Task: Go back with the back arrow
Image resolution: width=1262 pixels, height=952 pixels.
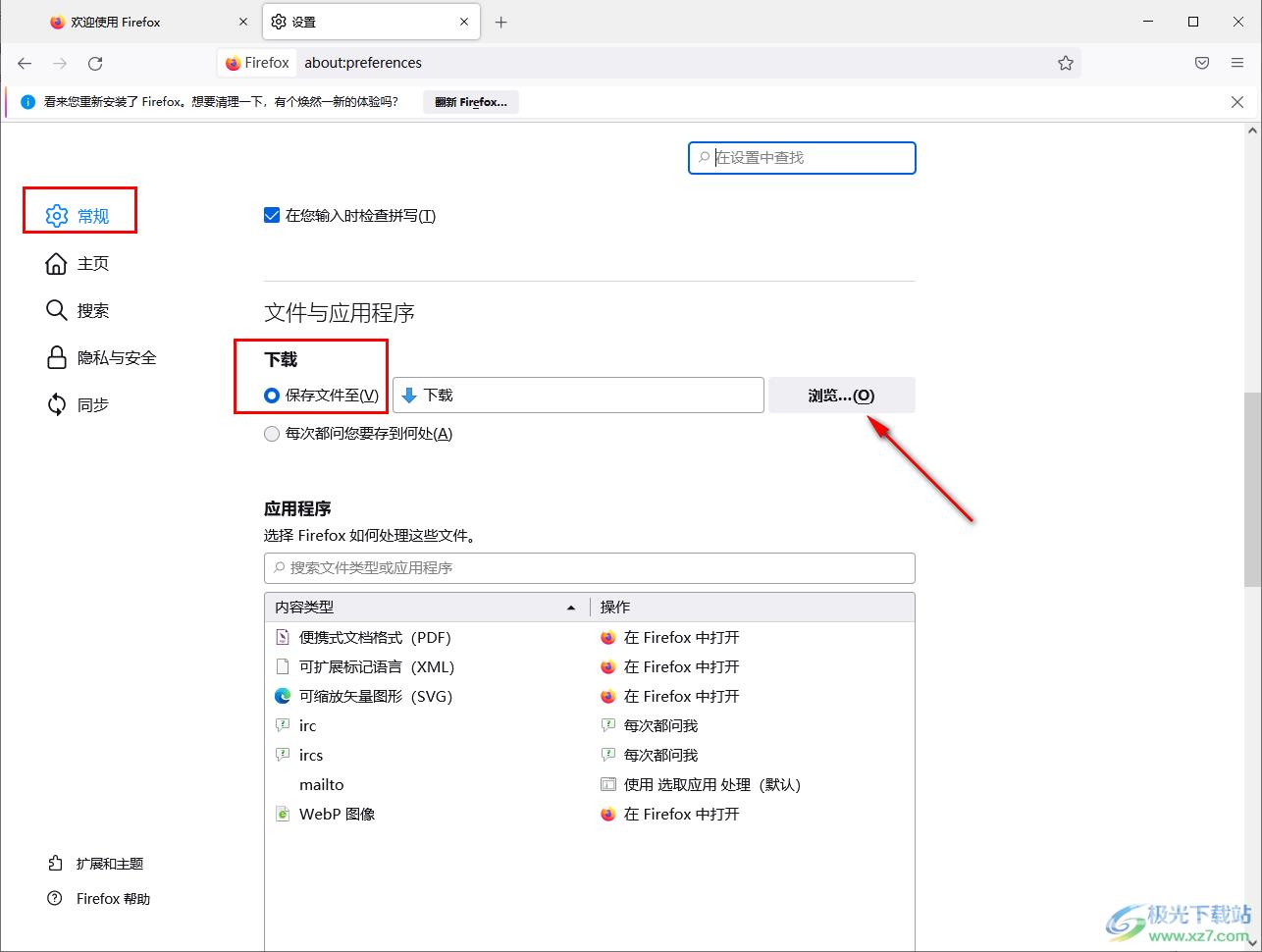Action: (25, 63)
